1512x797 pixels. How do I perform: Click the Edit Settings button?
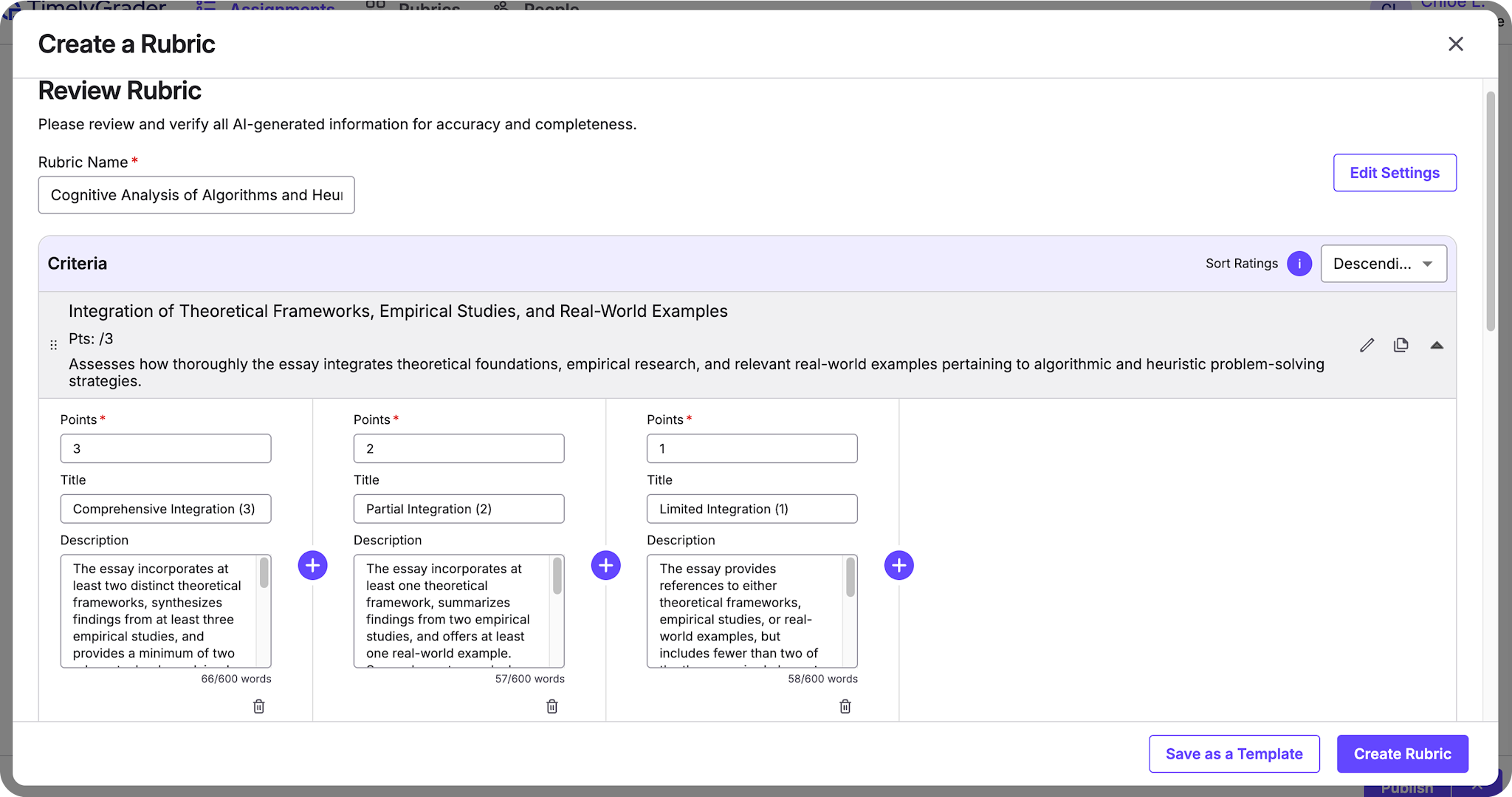click(1395, 173)
